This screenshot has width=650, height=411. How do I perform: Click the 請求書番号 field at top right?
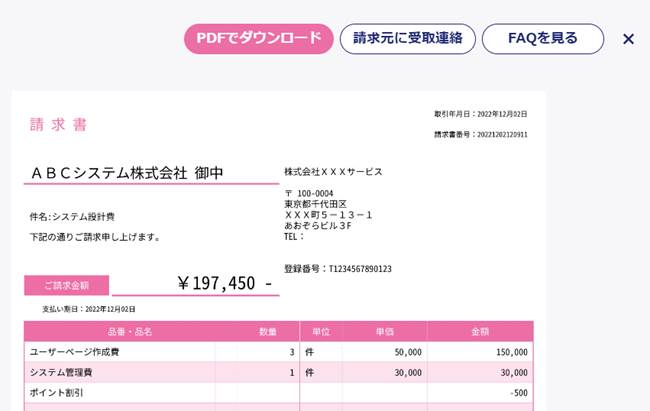[x=481, y=134]
